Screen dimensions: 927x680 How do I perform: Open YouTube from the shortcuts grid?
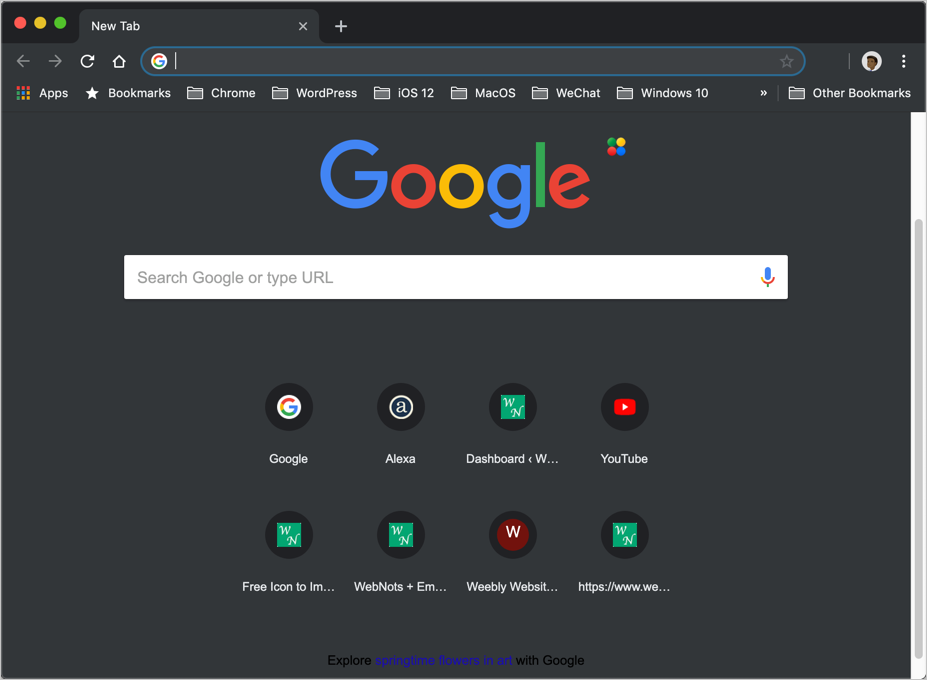(x=624, y=407)
